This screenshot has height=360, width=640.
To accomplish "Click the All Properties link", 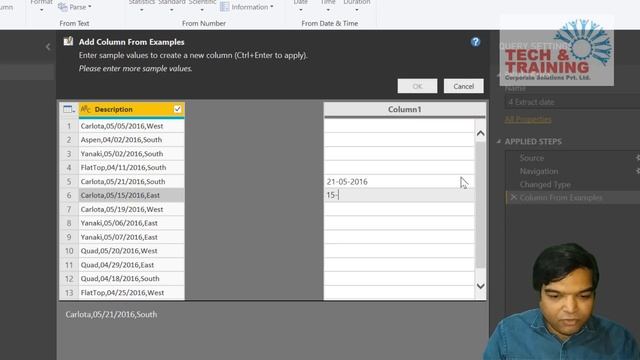I will point(528,119).
